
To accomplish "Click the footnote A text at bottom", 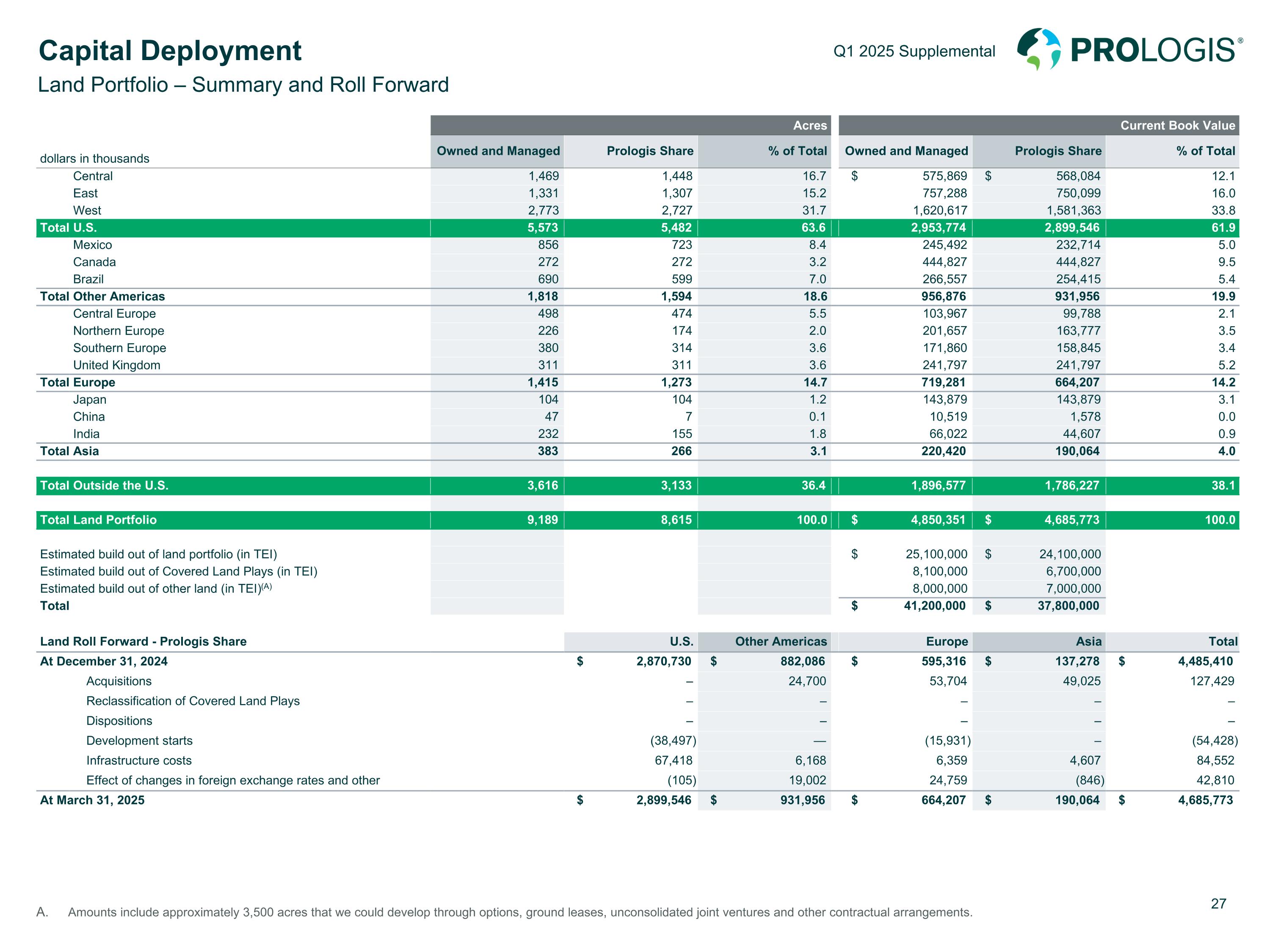I will (x=519, y=912).
